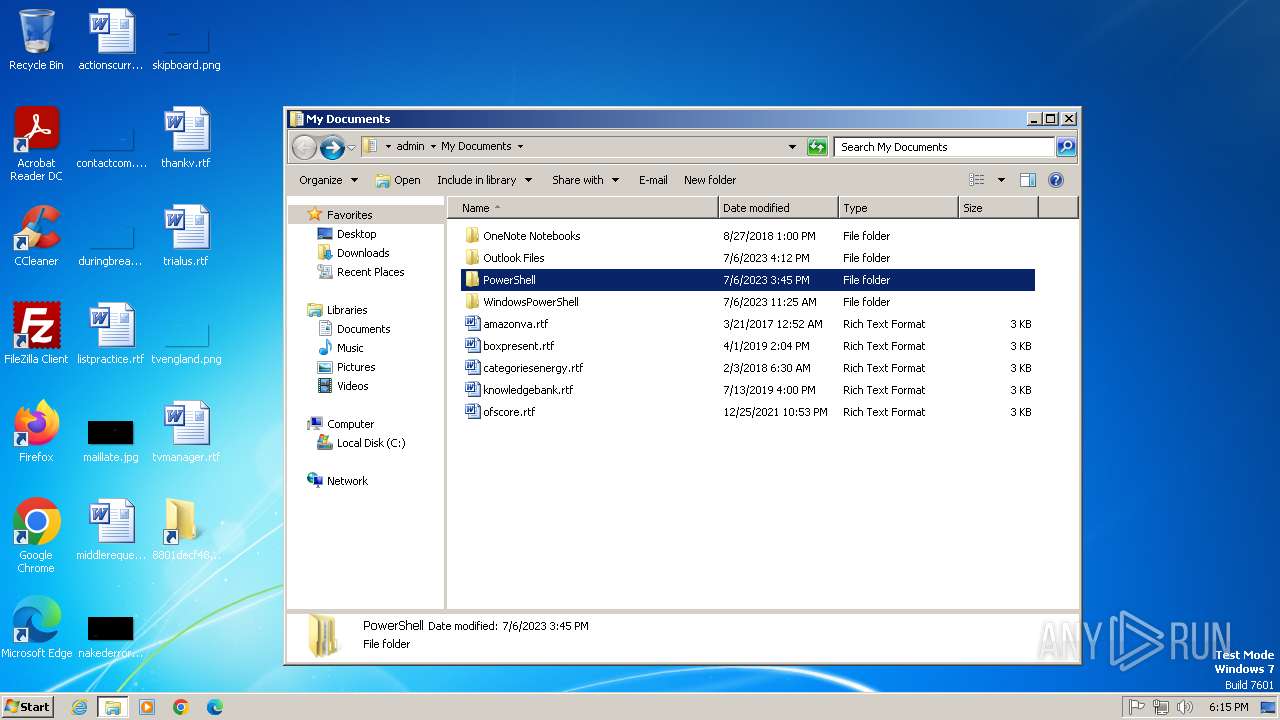Click Action Center flag tray icon
1280x720 pixels.
(1137, 707)
